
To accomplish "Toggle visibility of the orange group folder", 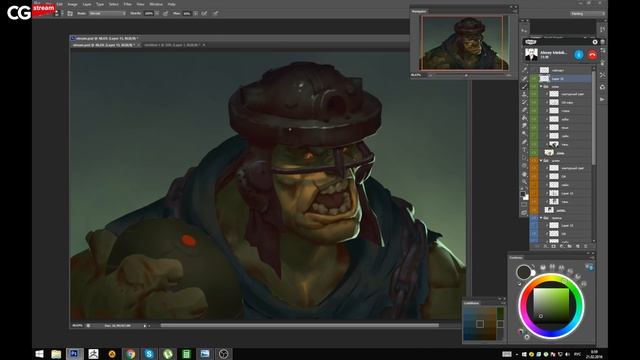I will (534, 160).
